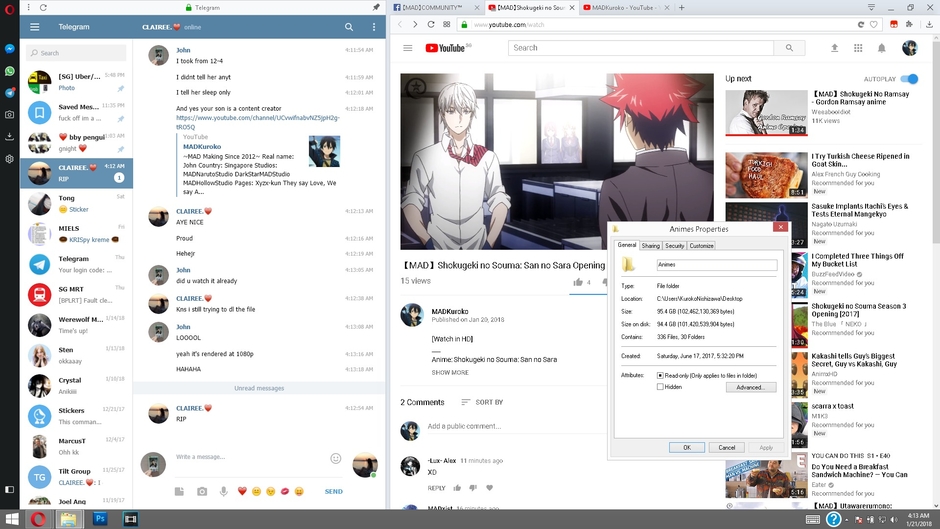The height and width of the screenshot is (529, 940).
Task: Open YouTube upload video icon
Action: pos(834,48)
